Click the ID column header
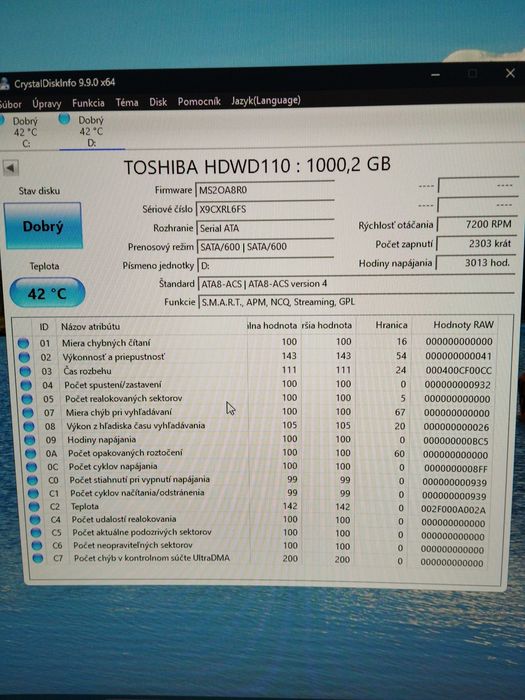This screenshot has height=700, width=525. (44, 327)
